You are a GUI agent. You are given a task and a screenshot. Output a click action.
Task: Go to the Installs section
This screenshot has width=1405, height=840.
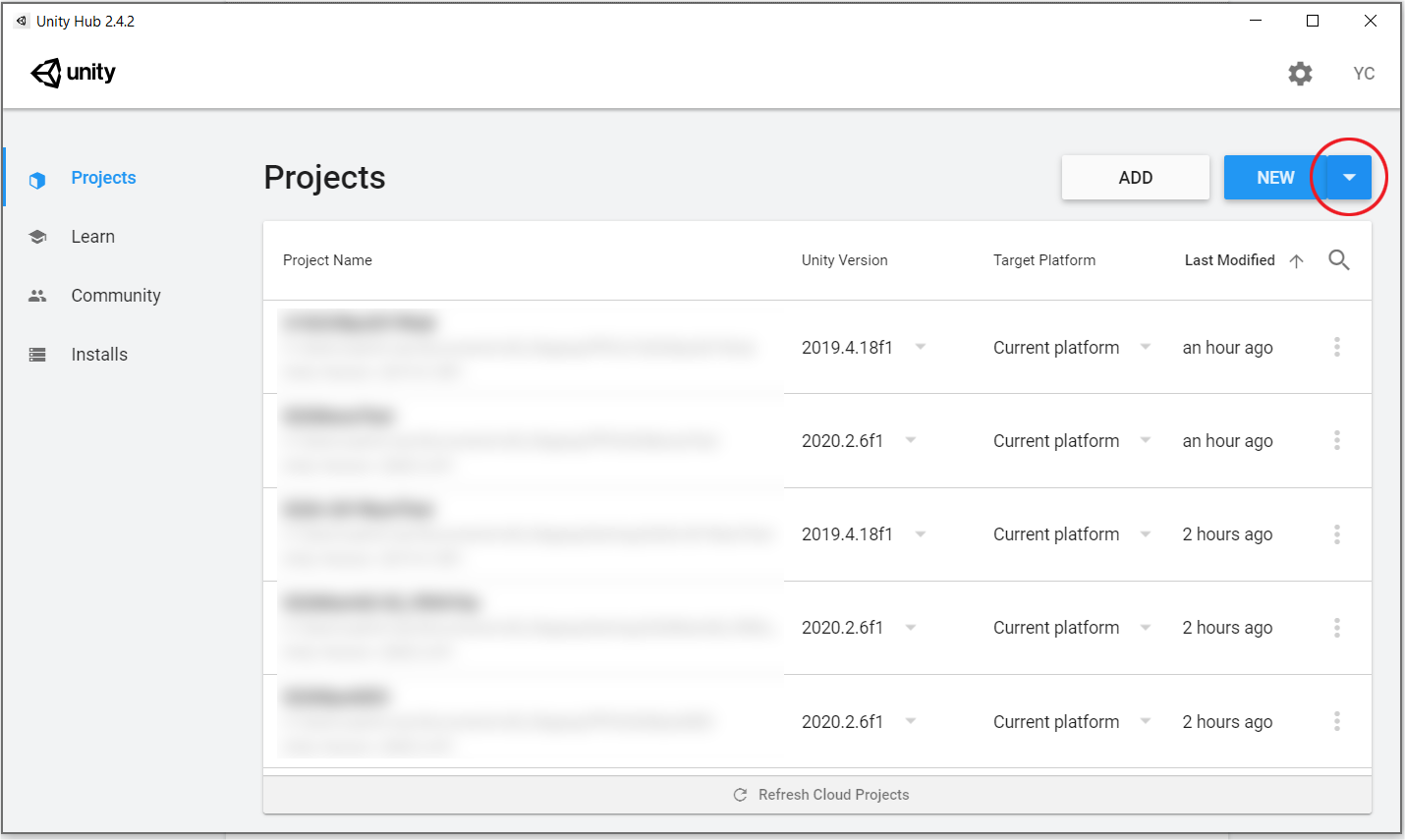99,355
